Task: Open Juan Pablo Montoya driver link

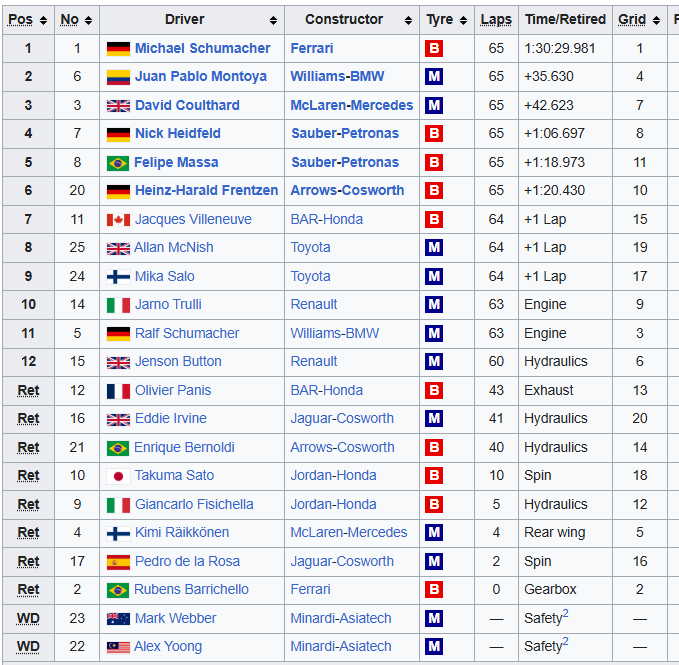Action: tap(201, 77)
